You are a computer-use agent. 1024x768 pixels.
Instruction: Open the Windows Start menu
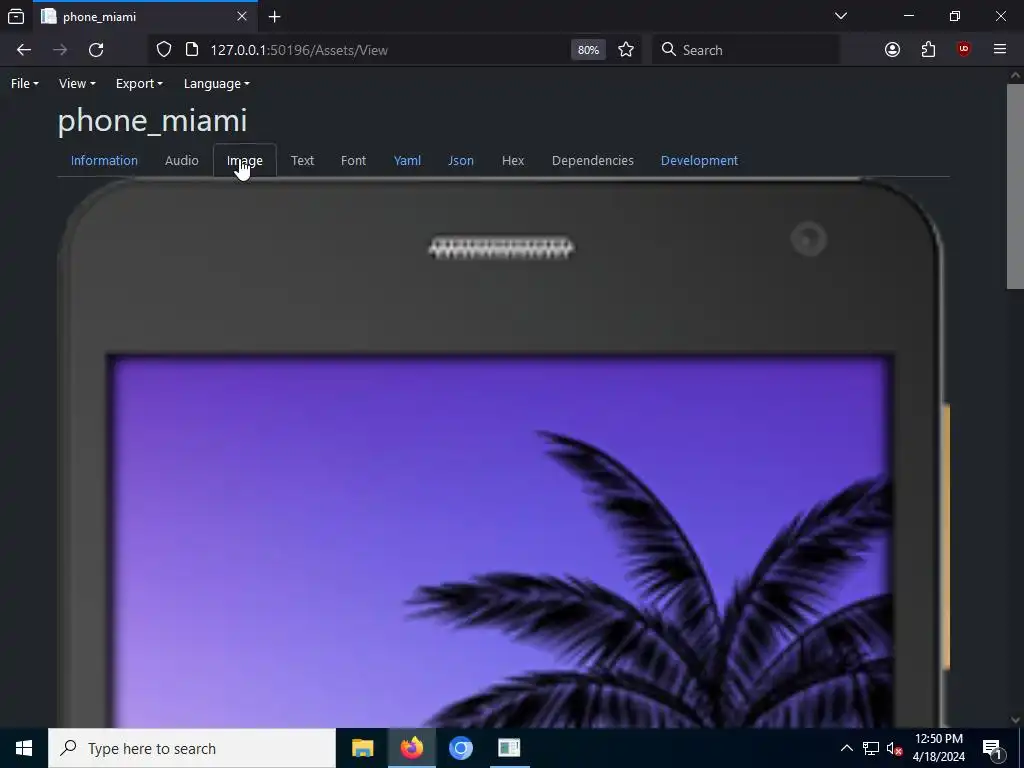pos(24,748)
